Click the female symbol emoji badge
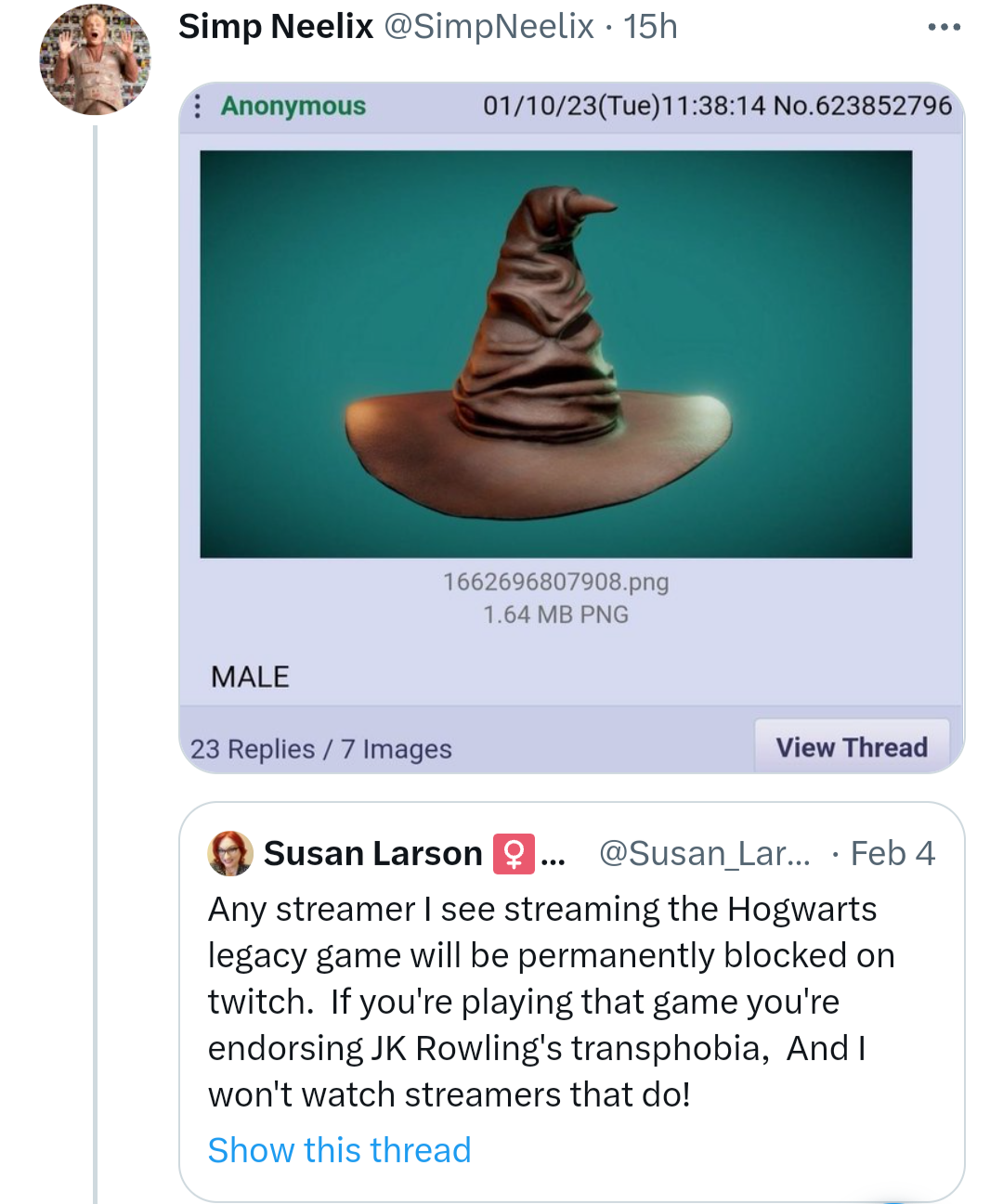This screenshot has height=1204, width=1003. [514, 853]
